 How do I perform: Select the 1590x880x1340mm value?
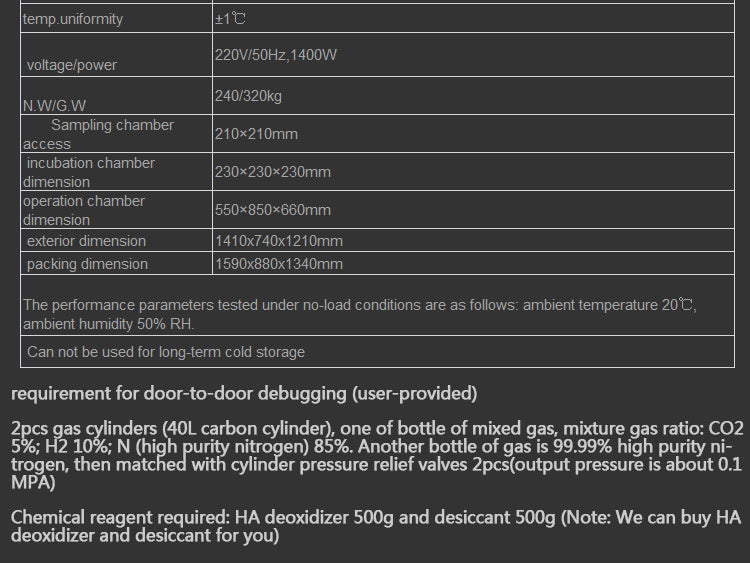pos(279,264)
